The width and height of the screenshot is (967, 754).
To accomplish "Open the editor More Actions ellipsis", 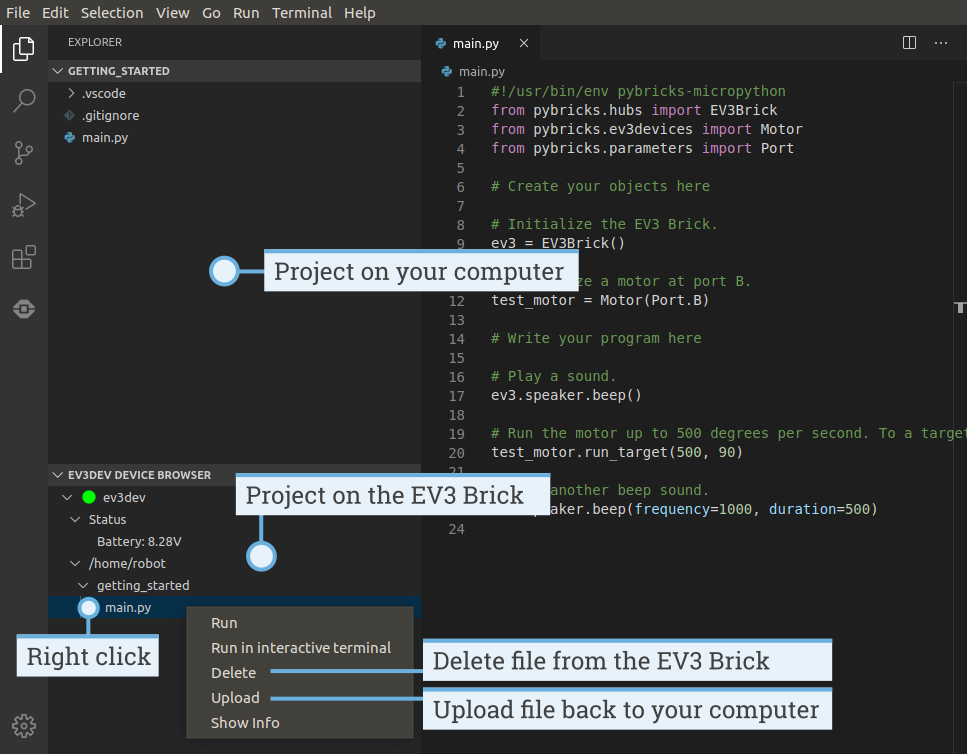I will [x=940, y=43].
